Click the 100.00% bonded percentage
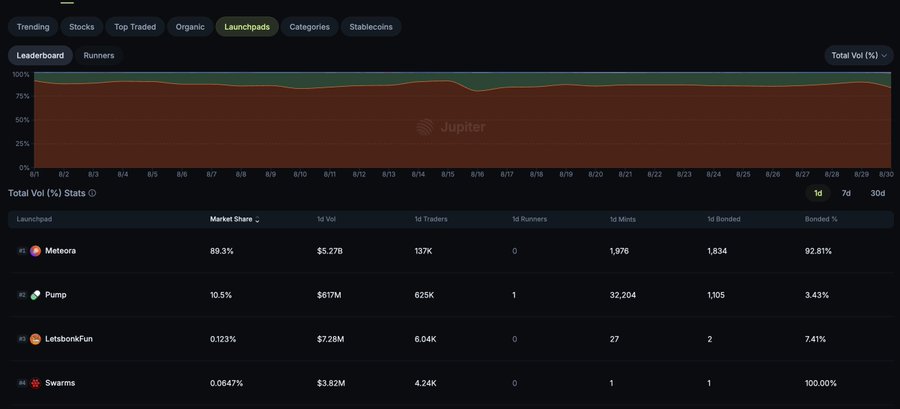This screenshot has width=900, height=409. click(x=820, y=383)
